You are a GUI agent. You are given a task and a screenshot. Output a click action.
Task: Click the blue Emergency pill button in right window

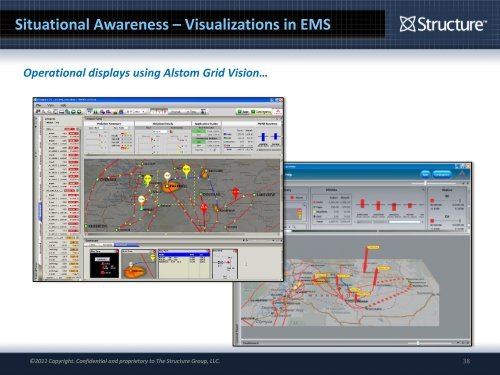point(442,174)
